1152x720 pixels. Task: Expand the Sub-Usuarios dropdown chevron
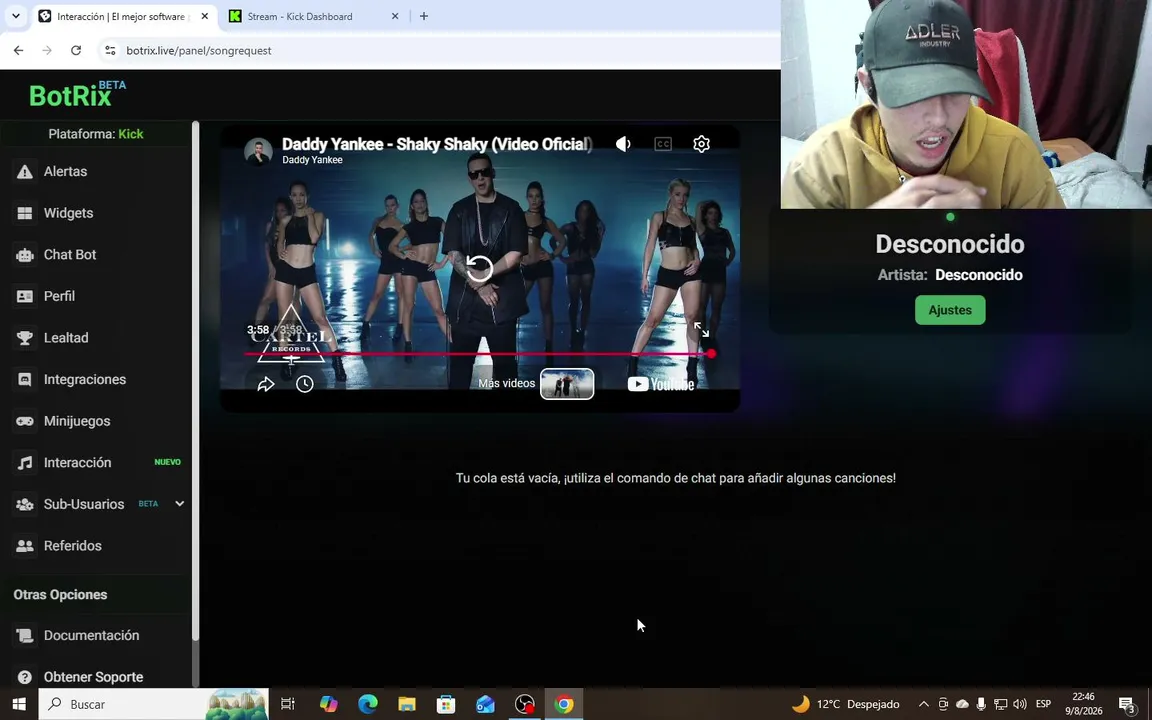[179, 504]
